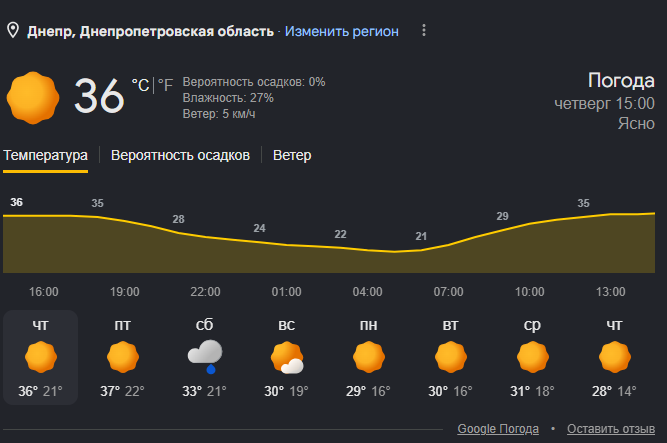This screenshot has width=667, height=443.
Task: Select Tuesday's sunny forecast icon
Action: point(451,357)
